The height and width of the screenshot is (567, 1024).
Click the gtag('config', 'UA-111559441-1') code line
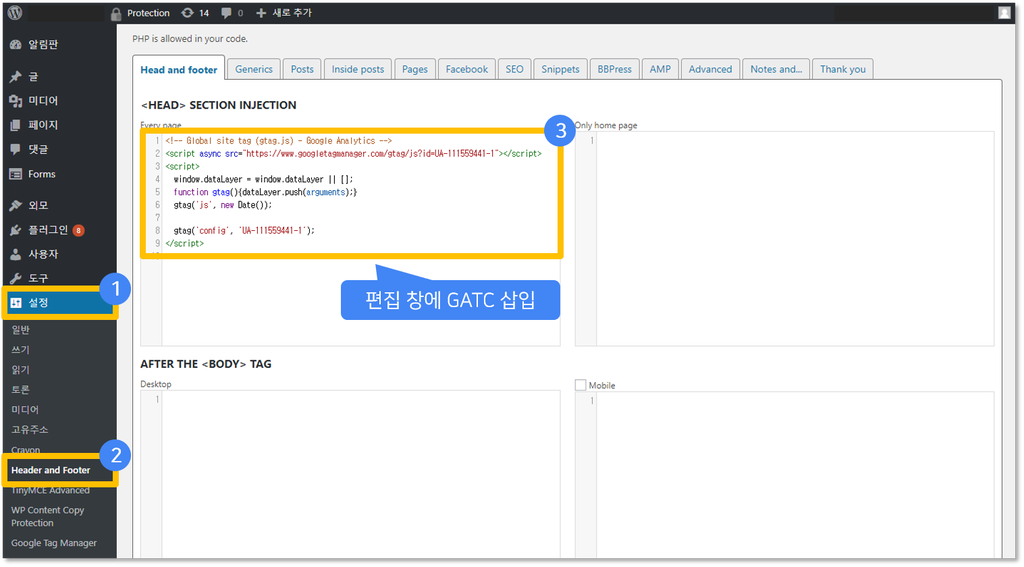(244, 231)
